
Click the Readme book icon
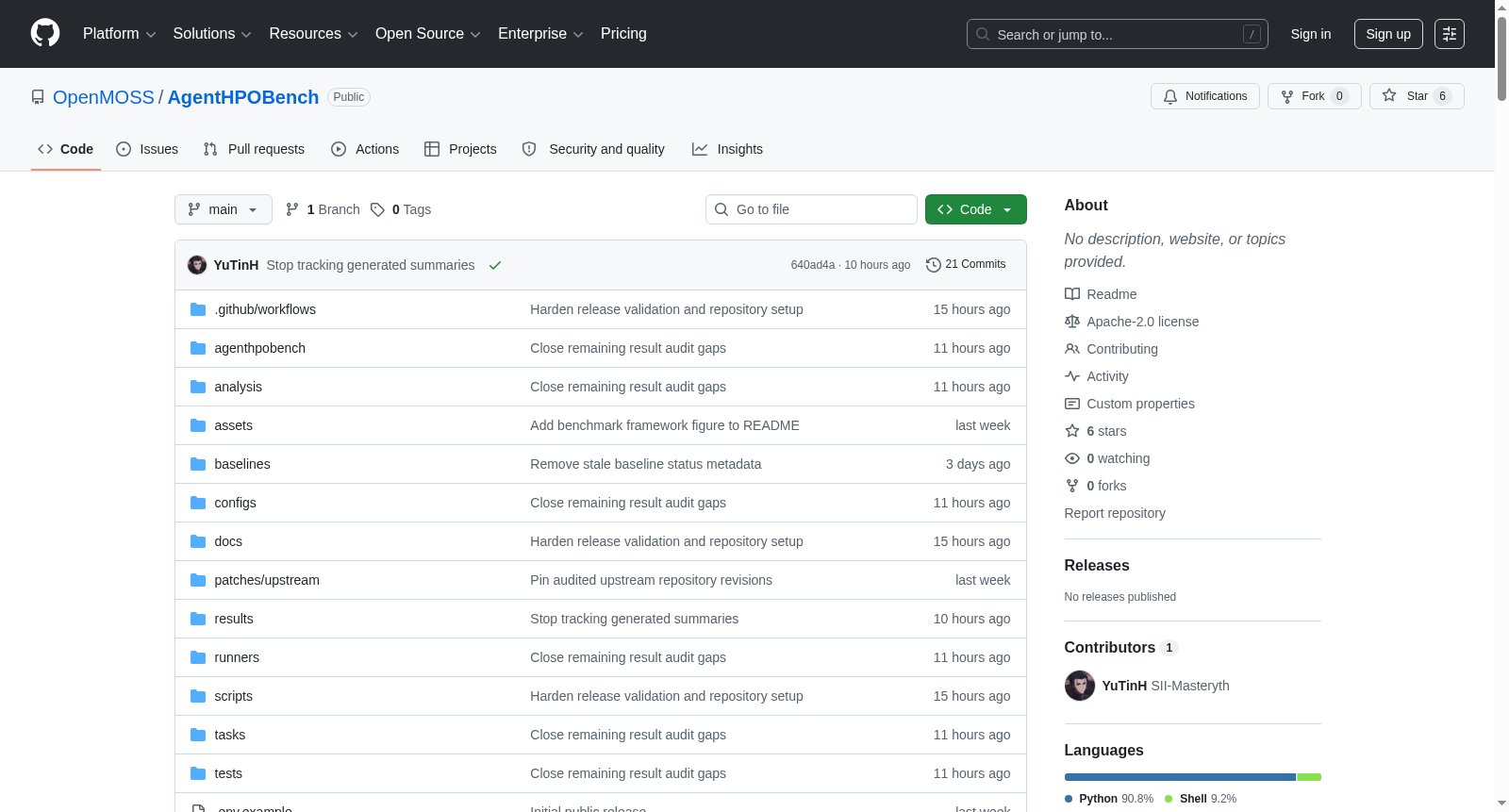point(1072,294)
